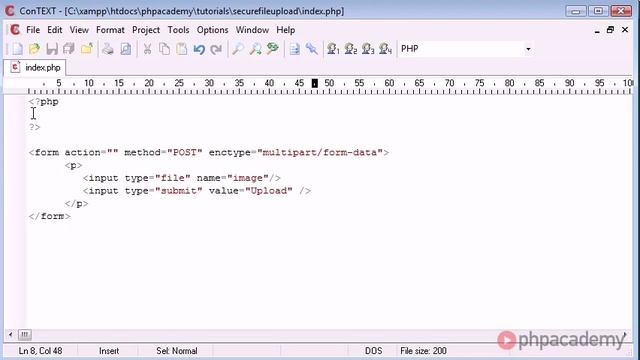Click the "?>" closing PHP tag

tap(34, 127)
